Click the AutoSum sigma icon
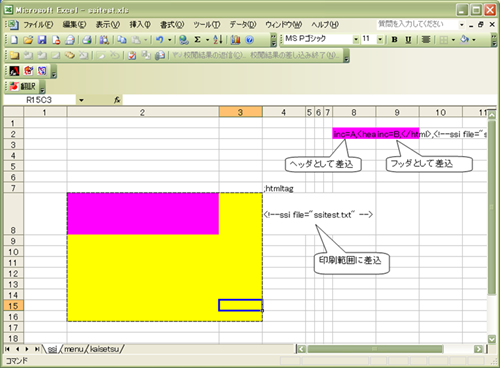 tap(197, 40)
